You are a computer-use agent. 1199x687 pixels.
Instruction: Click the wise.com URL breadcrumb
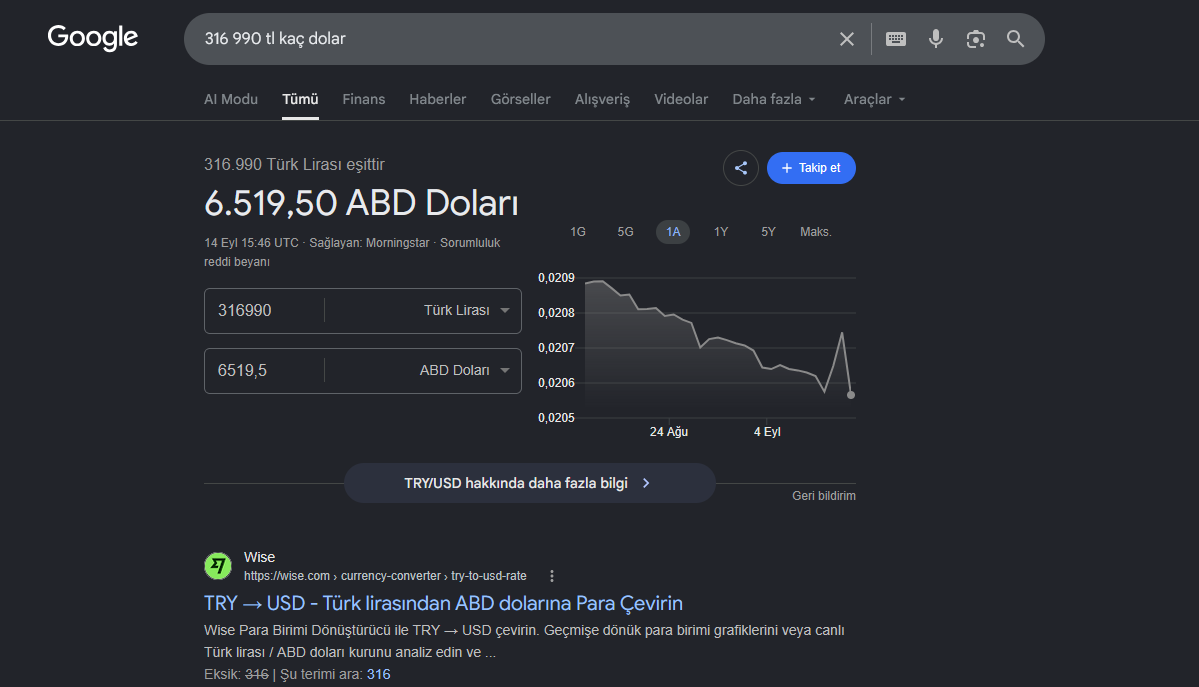click(385, 576)
